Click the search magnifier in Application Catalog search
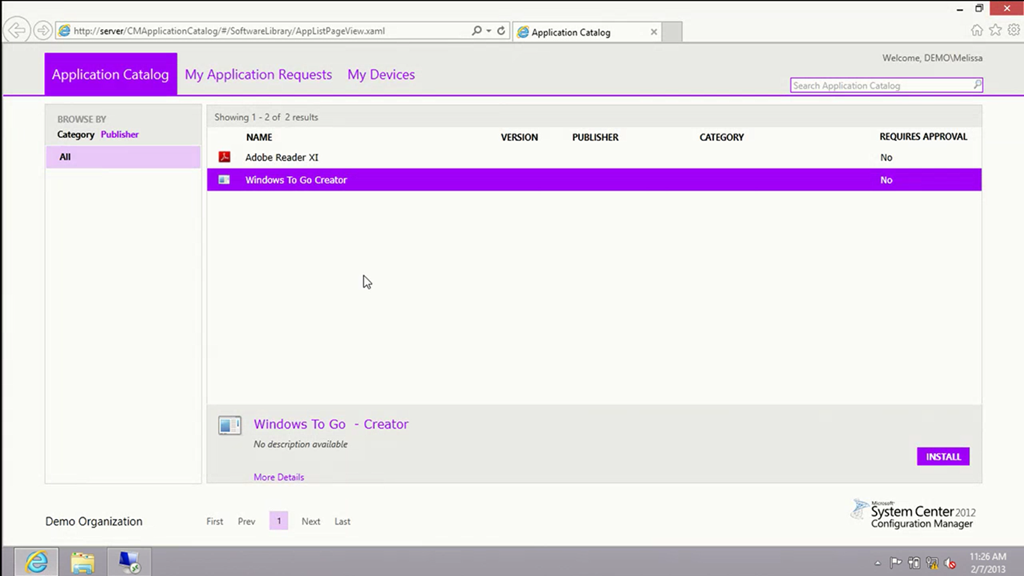1024x576 pixels. (977, 86)
